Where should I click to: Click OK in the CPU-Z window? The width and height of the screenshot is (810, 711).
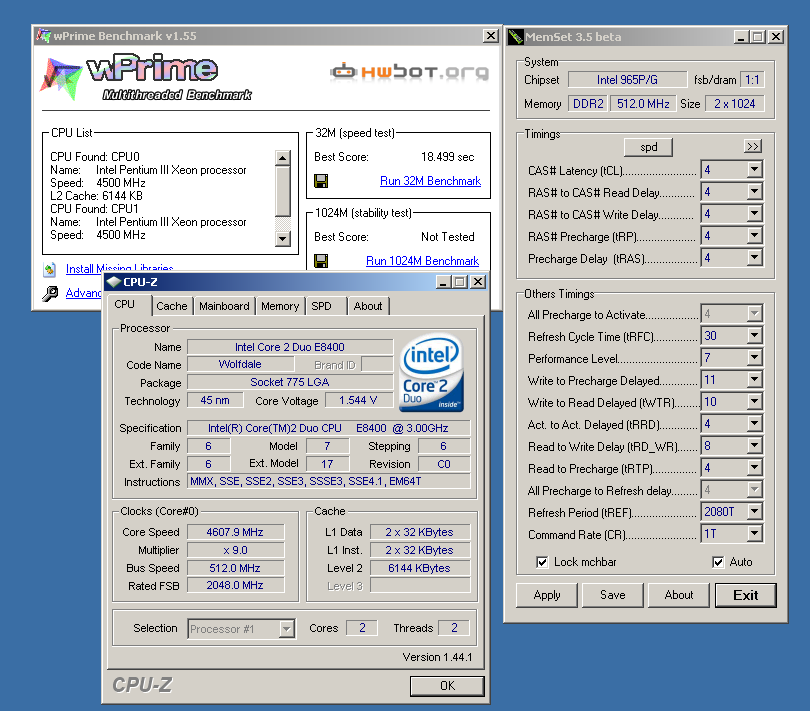coord(447,686)
